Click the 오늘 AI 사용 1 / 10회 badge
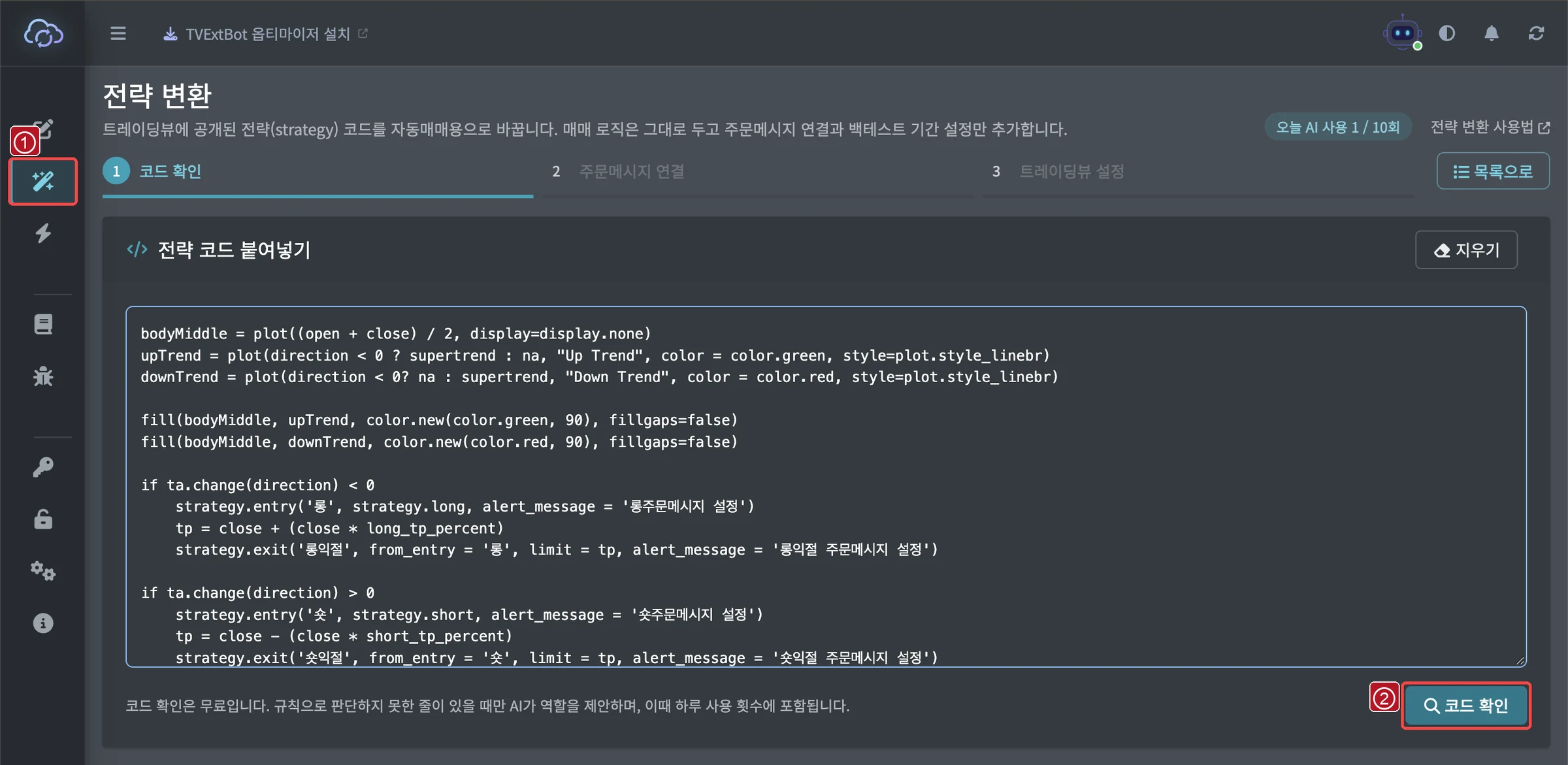Image resolution: width=1568 pixels, height=765 pixels. 1338,127
